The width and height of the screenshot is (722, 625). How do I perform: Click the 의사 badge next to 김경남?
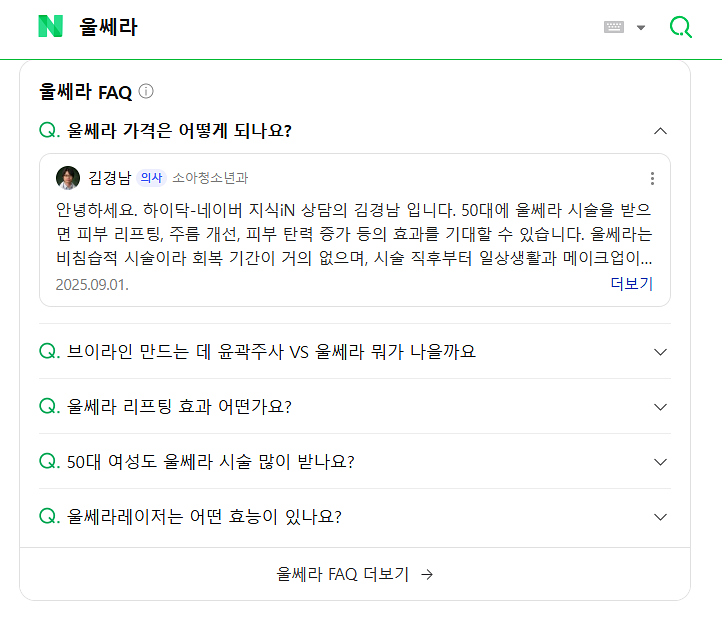coord(151,178)
